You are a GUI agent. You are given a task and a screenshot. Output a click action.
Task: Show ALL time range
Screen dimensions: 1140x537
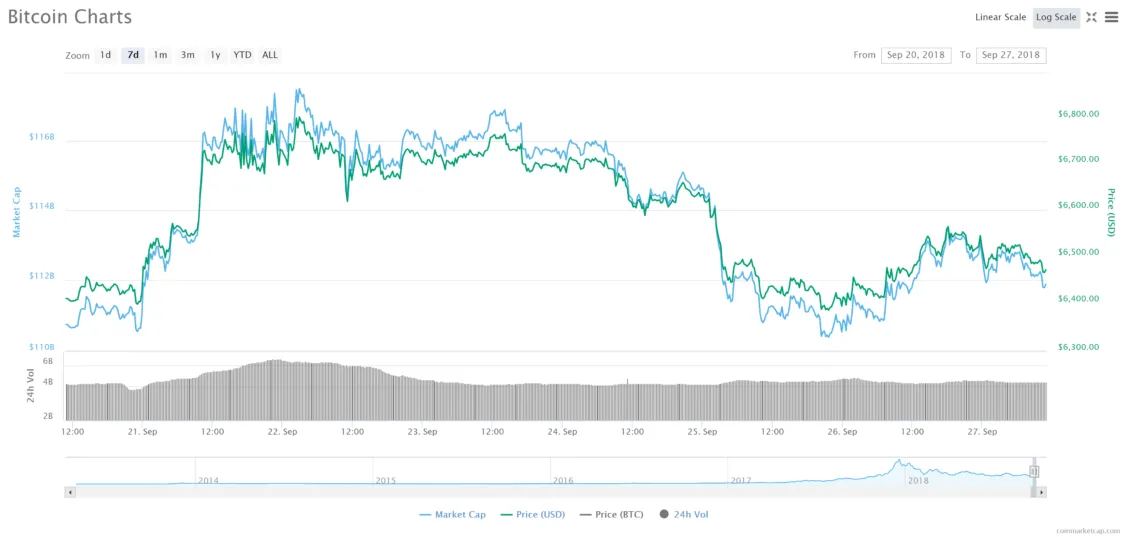point(270,55)
